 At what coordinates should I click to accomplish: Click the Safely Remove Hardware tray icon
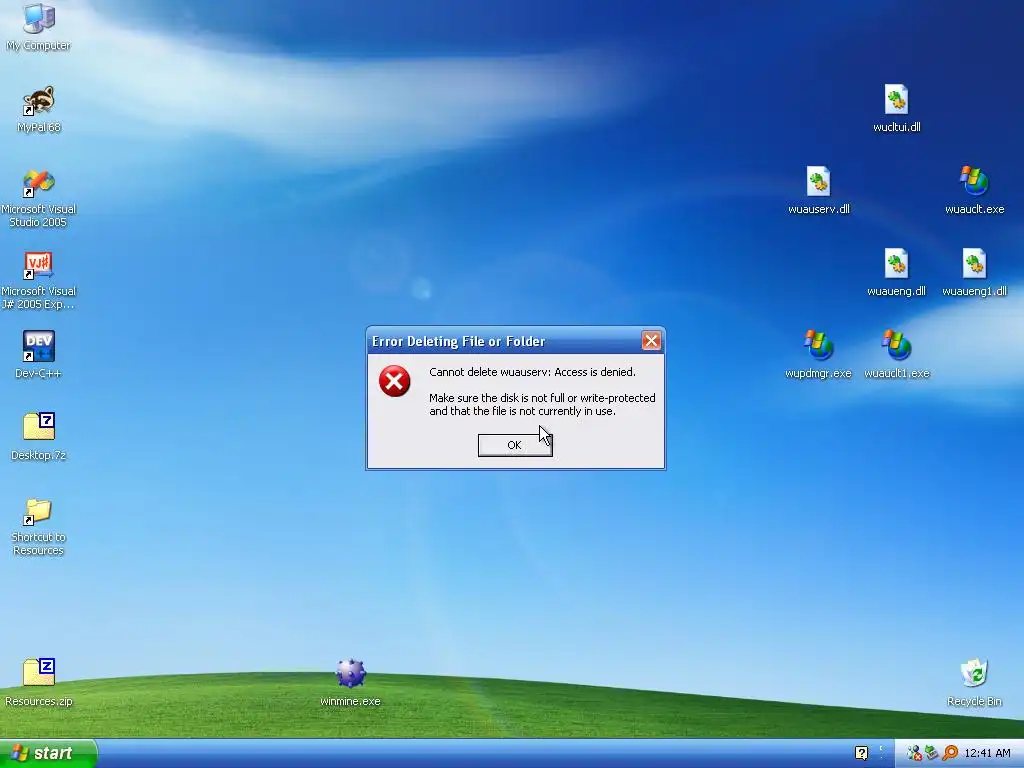[x=932, y=753]
